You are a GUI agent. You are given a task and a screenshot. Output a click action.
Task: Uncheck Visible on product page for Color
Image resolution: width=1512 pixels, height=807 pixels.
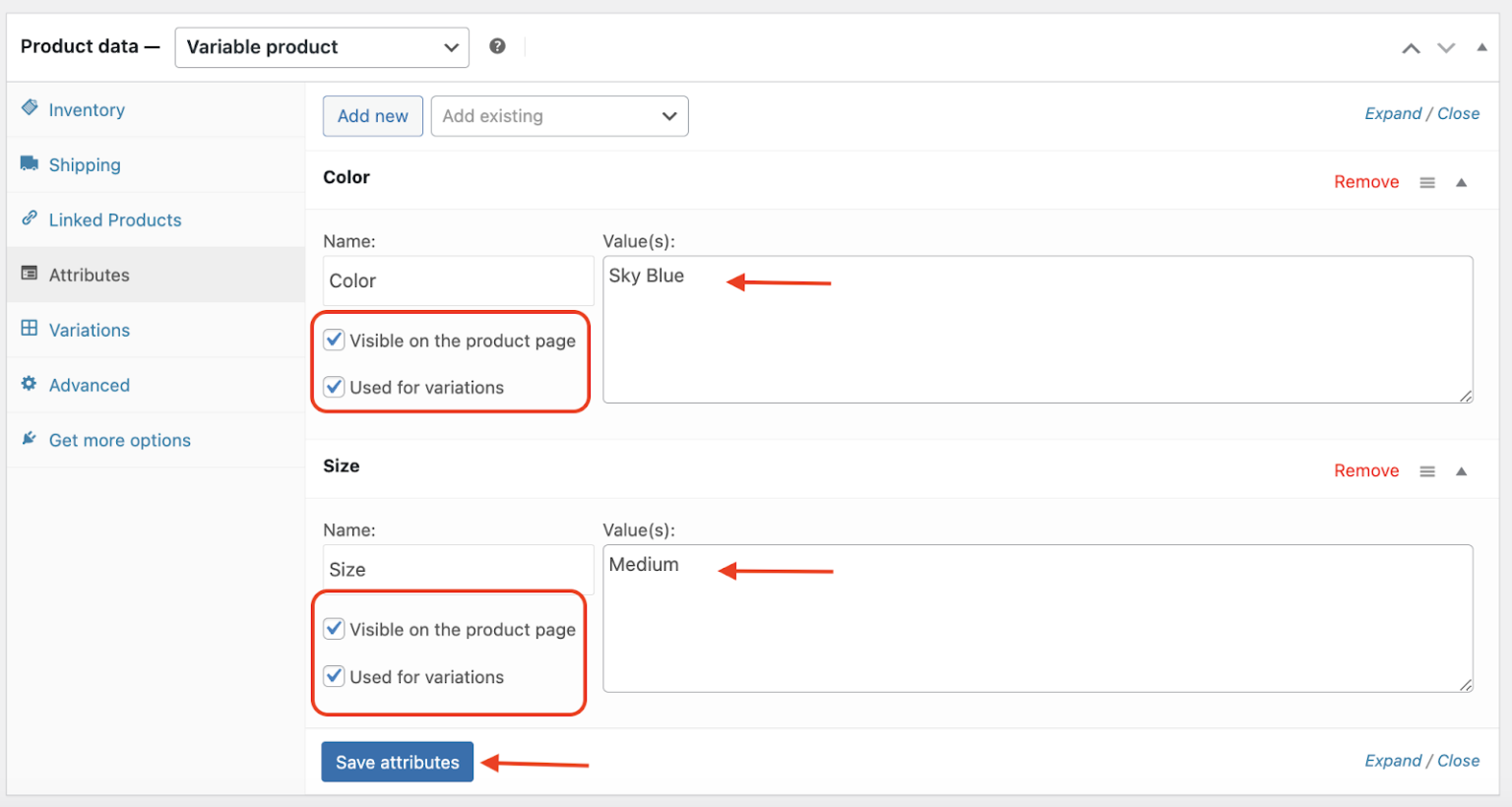click(334, 340)
